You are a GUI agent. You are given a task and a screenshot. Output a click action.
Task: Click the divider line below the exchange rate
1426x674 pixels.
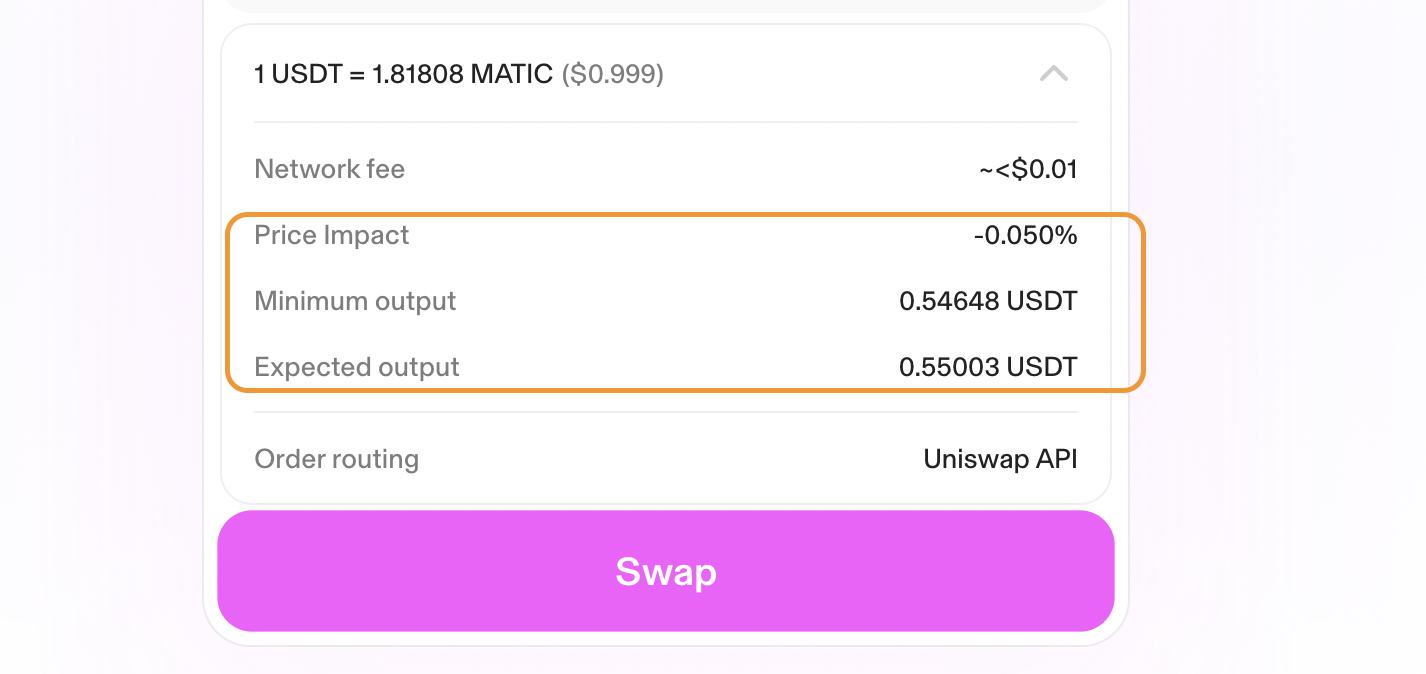pyautogui.click(x=665, y=122)
